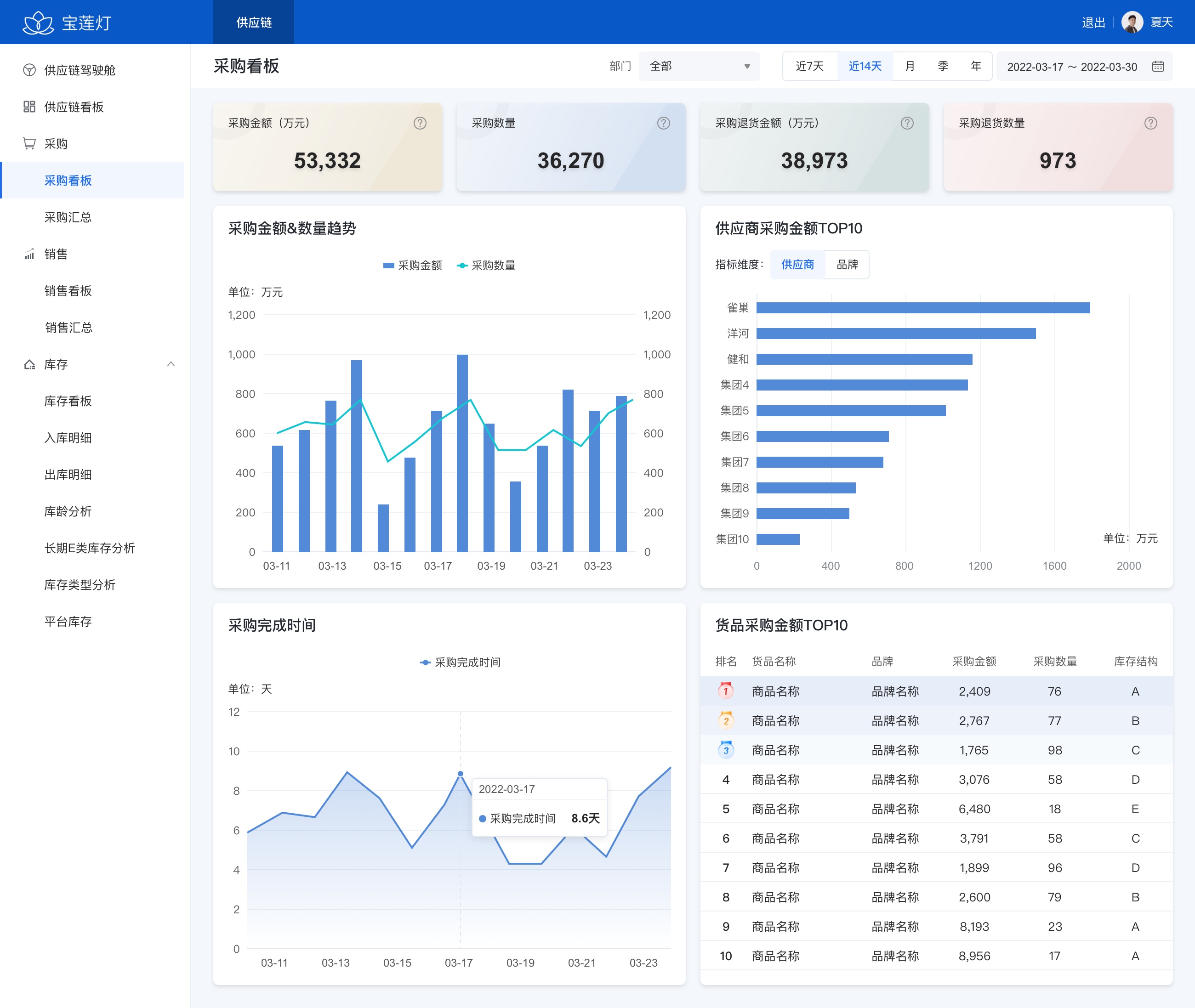Click the 采购 shopping cart icon

29,143
